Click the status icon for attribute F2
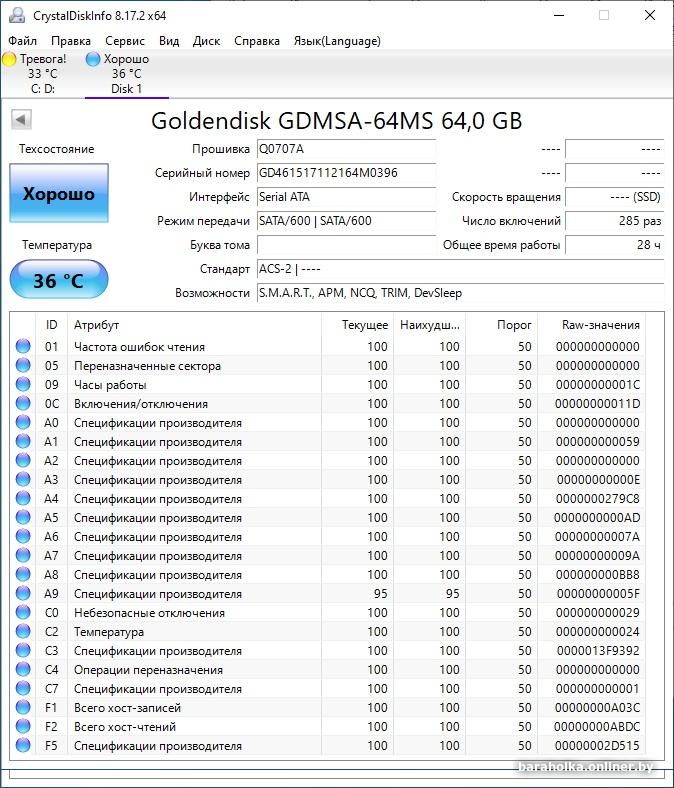Screen dimensions: 674x788 point(23,726)
